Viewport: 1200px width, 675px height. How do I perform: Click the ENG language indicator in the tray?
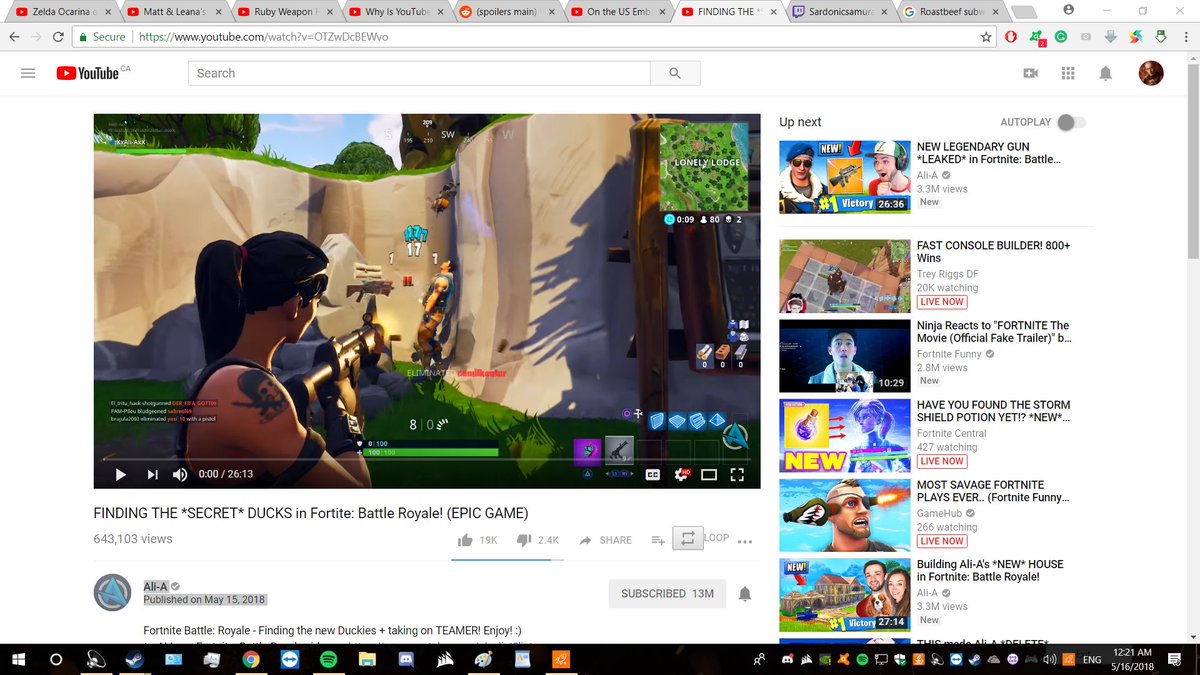click(x=1093, y=660)
